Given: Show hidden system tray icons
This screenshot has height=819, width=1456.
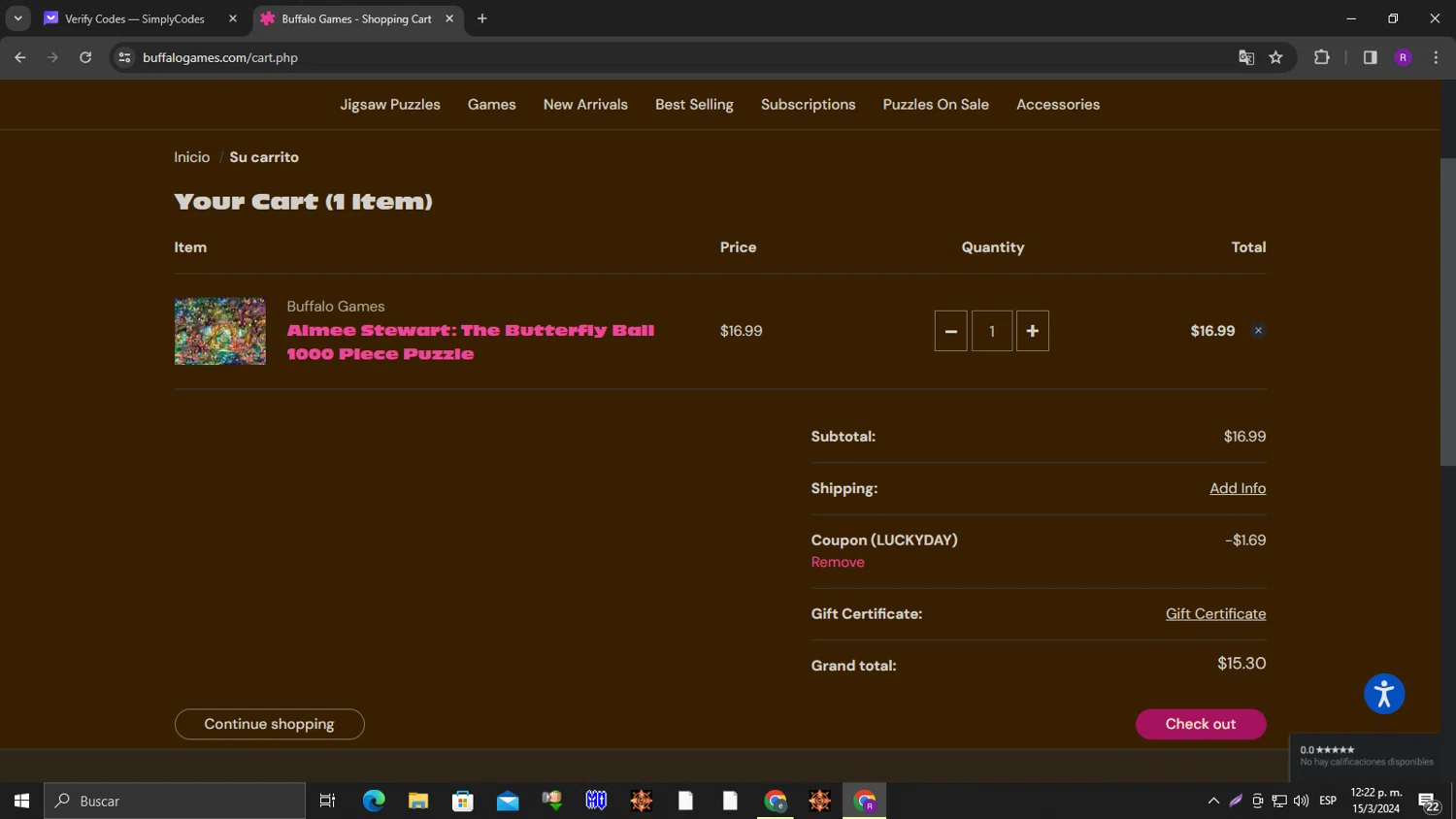Looking at the screenshot, I should [x=1213, y=801].
